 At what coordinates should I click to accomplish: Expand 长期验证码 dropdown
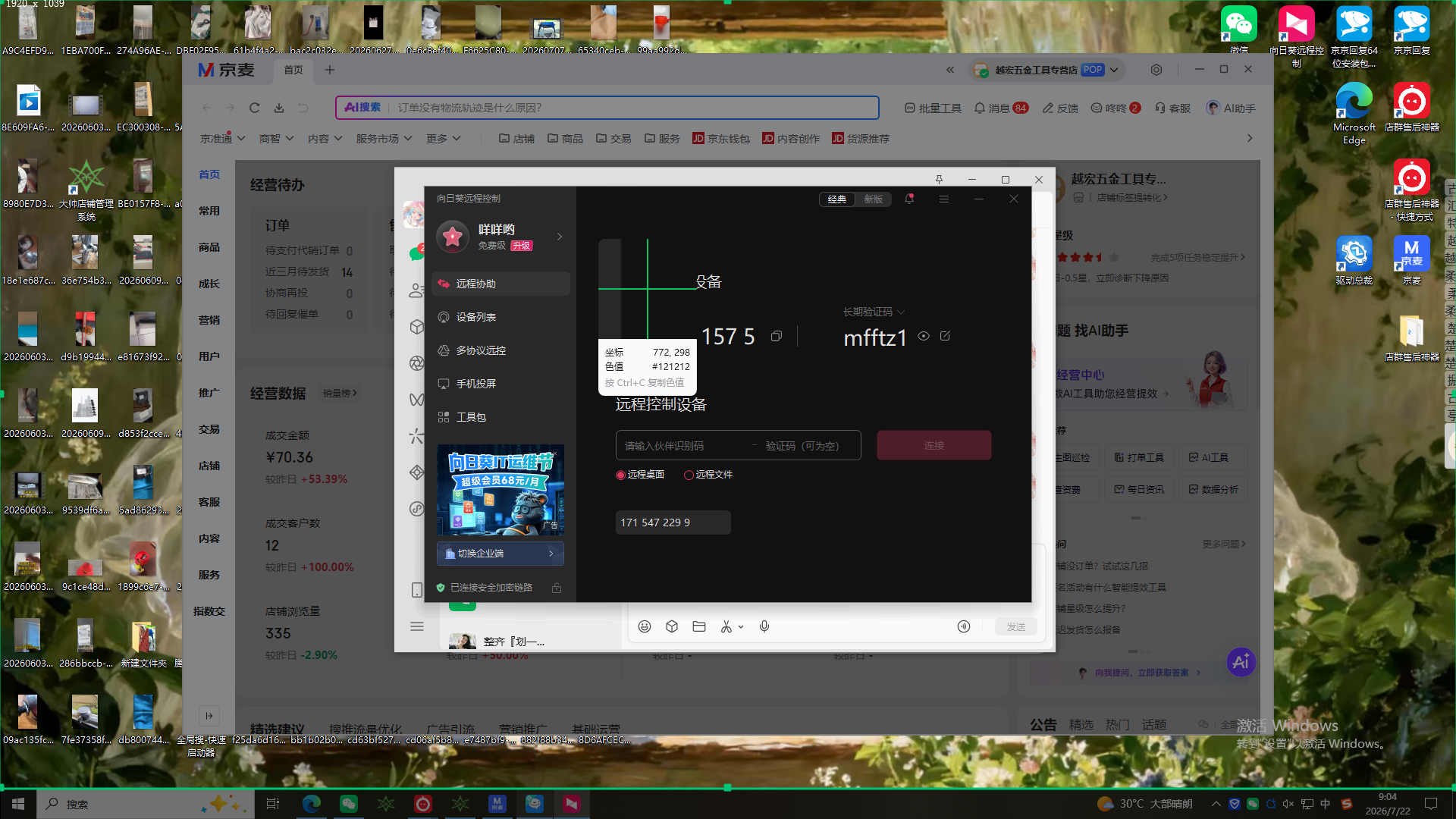tap(874, 312)
